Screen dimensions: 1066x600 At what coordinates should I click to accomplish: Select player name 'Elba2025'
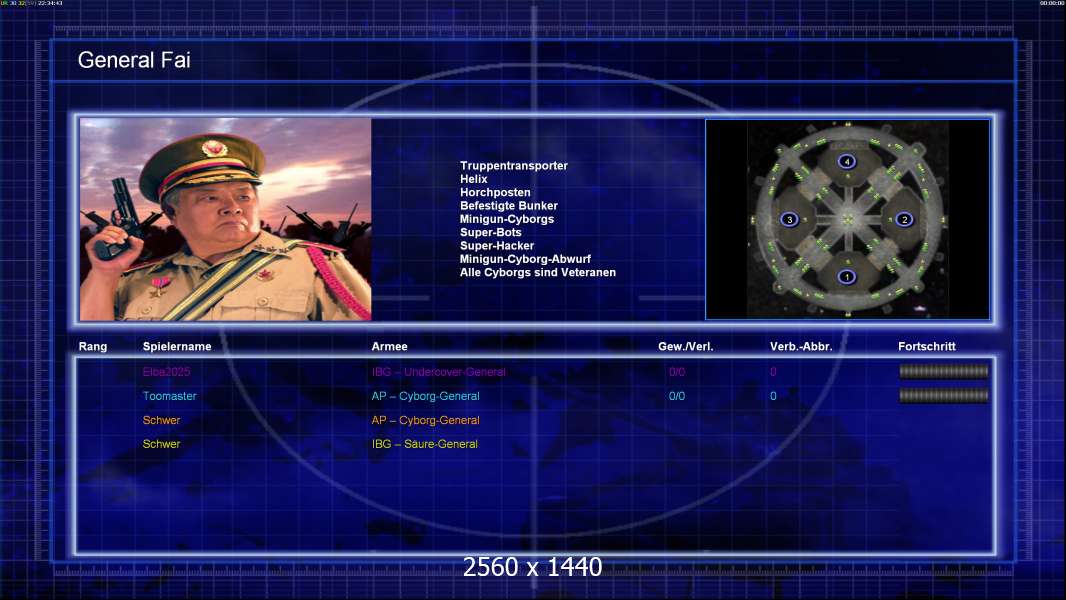click(x=166, y=372)
